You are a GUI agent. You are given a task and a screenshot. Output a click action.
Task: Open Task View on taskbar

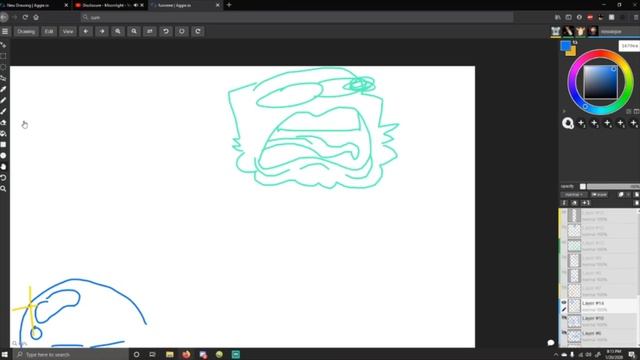[152, 354]
